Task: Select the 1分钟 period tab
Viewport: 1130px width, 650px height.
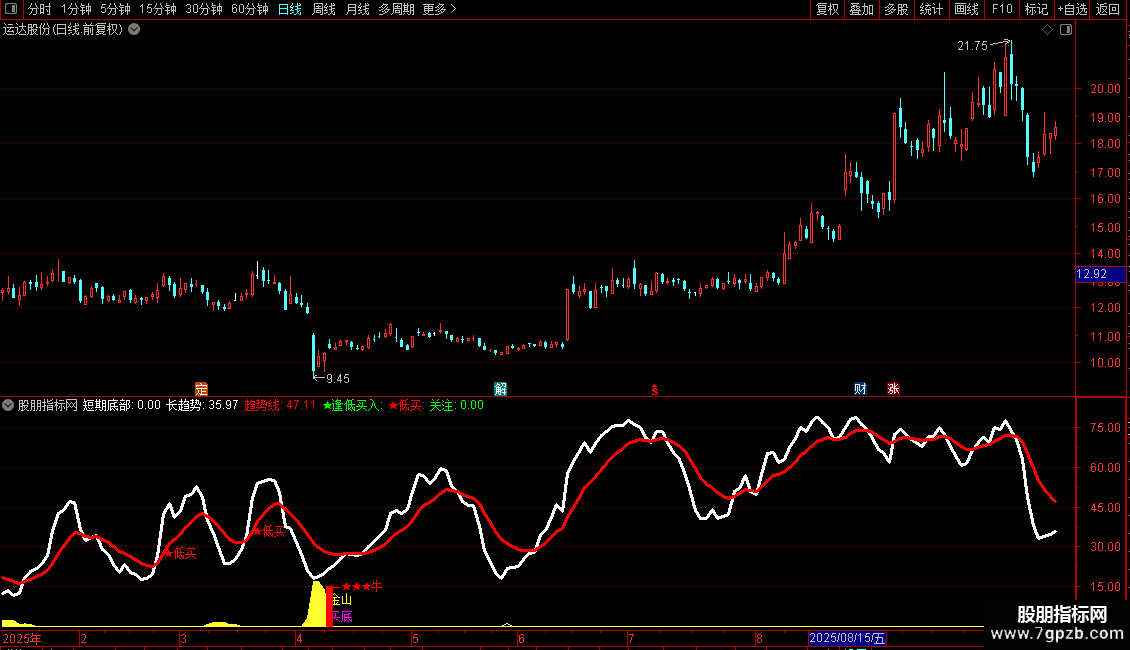Action: (x=76, y=9)
